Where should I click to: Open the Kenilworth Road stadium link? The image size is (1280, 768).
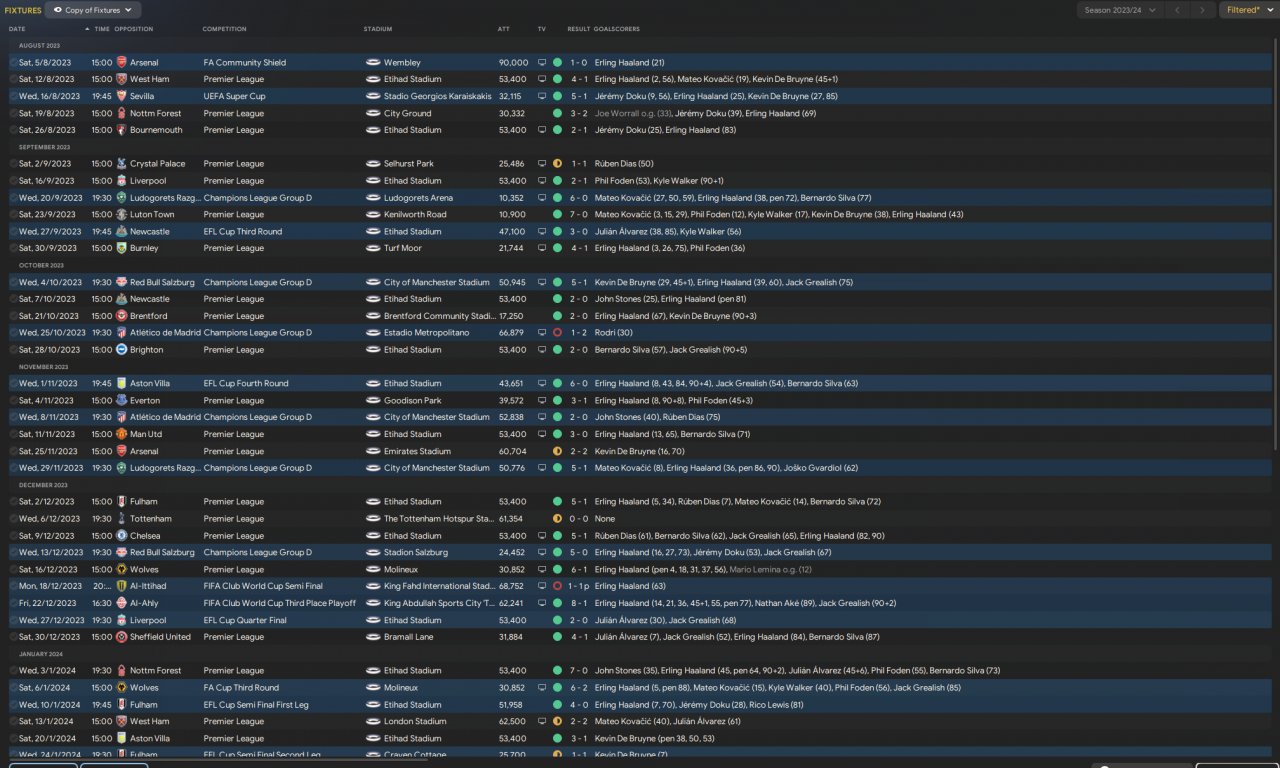click(x=415, y=214)
